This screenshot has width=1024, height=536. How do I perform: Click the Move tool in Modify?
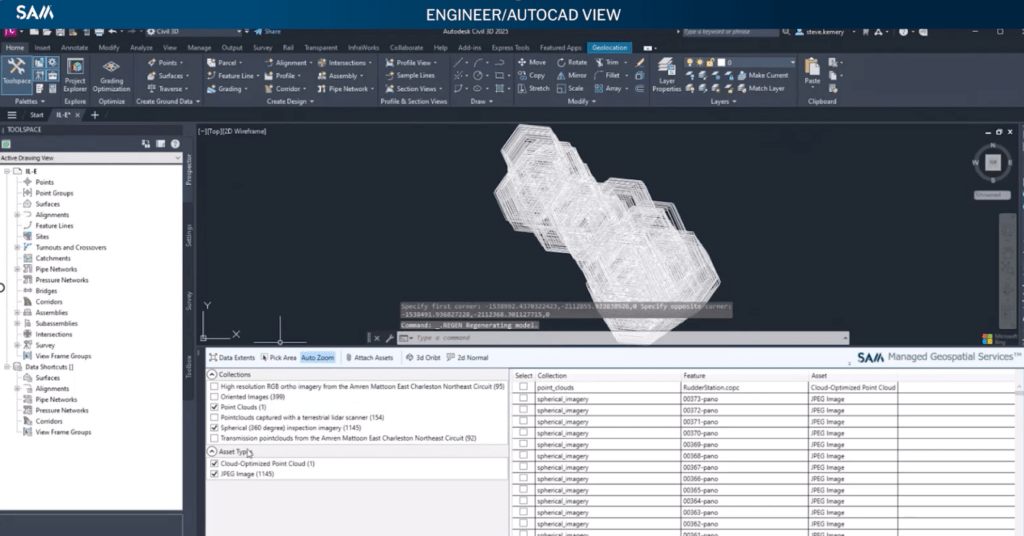coord(532,63)
